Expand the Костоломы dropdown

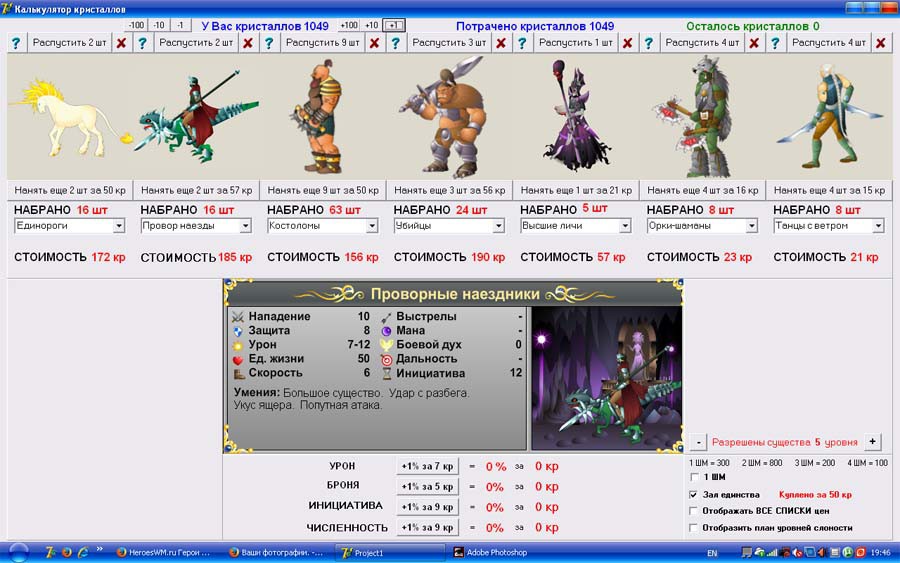click(x=372, y=226)
